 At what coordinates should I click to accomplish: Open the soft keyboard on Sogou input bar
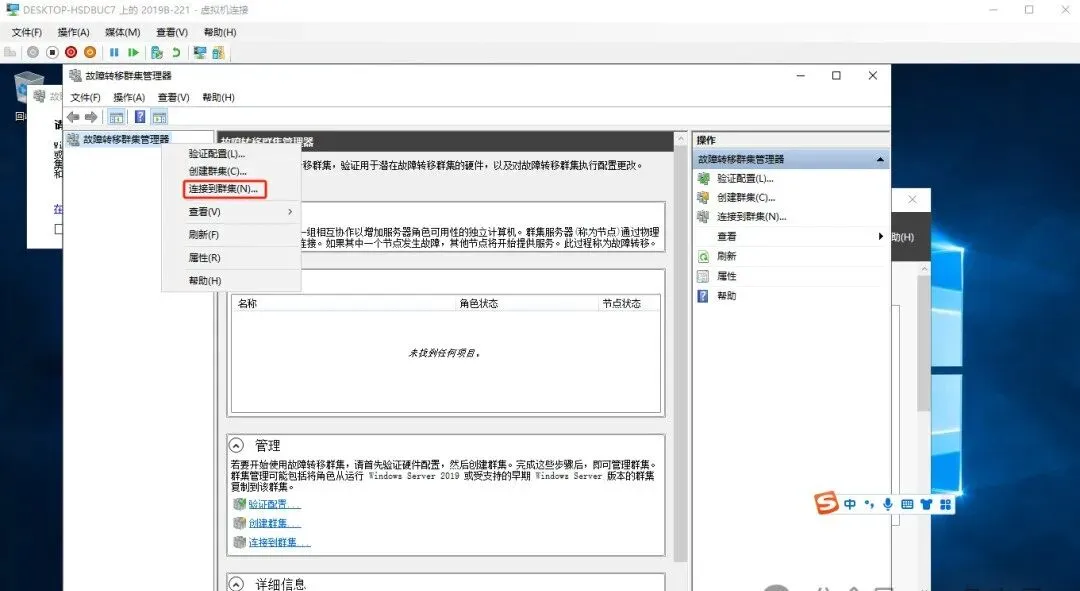(x=908, y=504)
